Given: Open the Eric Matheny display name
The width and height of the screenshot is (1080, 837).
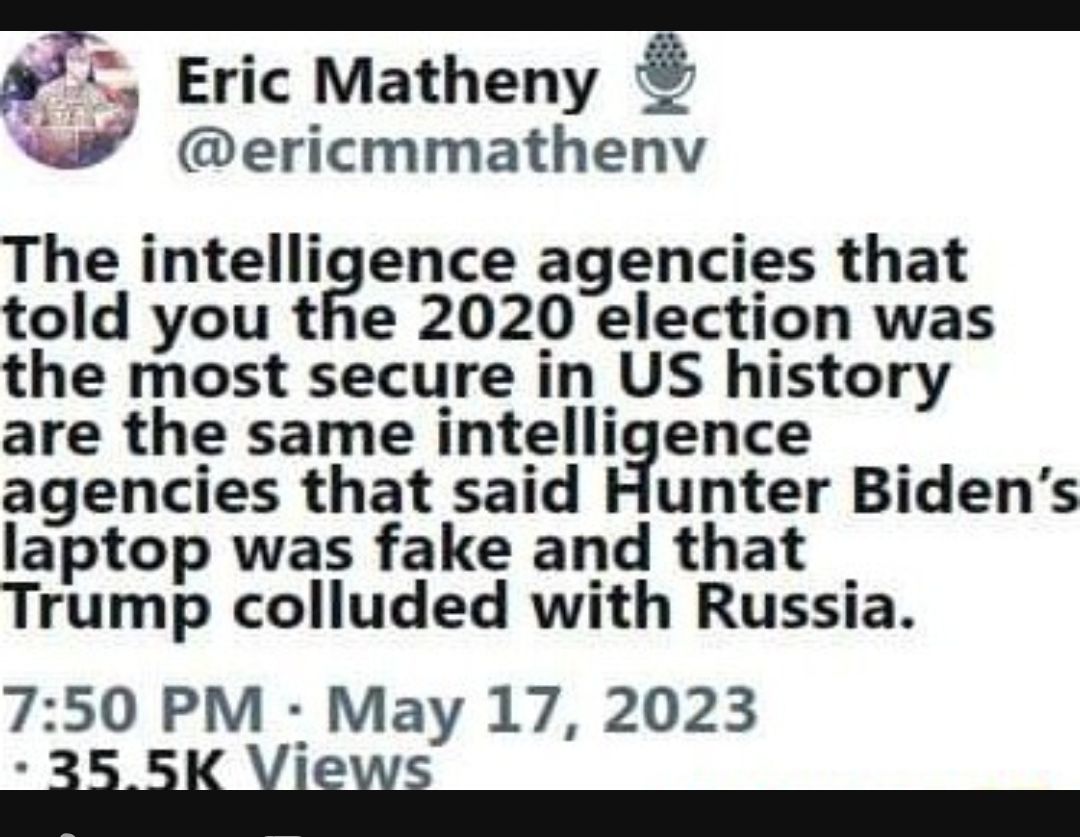Looking at the screenshot, I should click(x=386, y=83).
